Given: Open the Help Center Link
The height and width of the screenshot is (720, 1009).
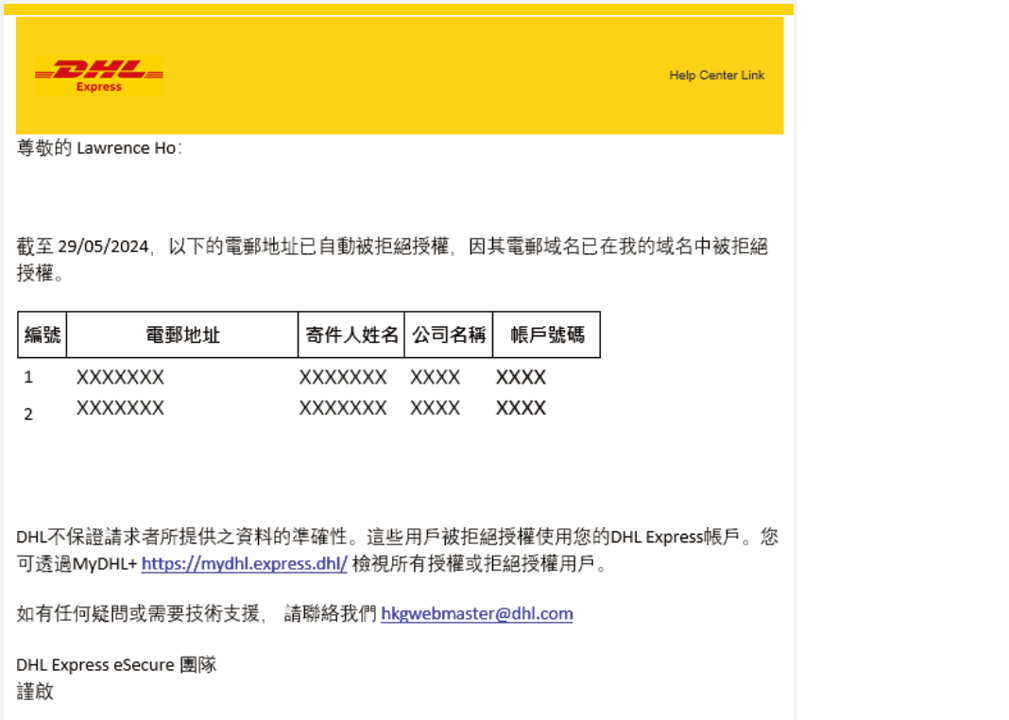Looking at the screenshot, I should 717,75.
